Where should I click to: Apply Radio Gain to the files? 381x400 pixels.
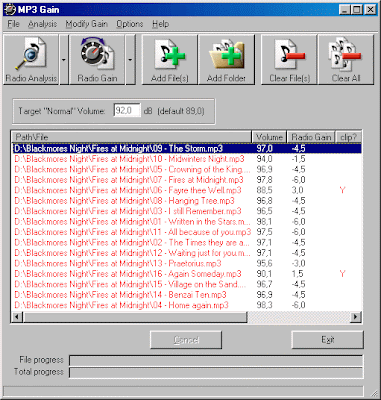[x=97, y=60]
